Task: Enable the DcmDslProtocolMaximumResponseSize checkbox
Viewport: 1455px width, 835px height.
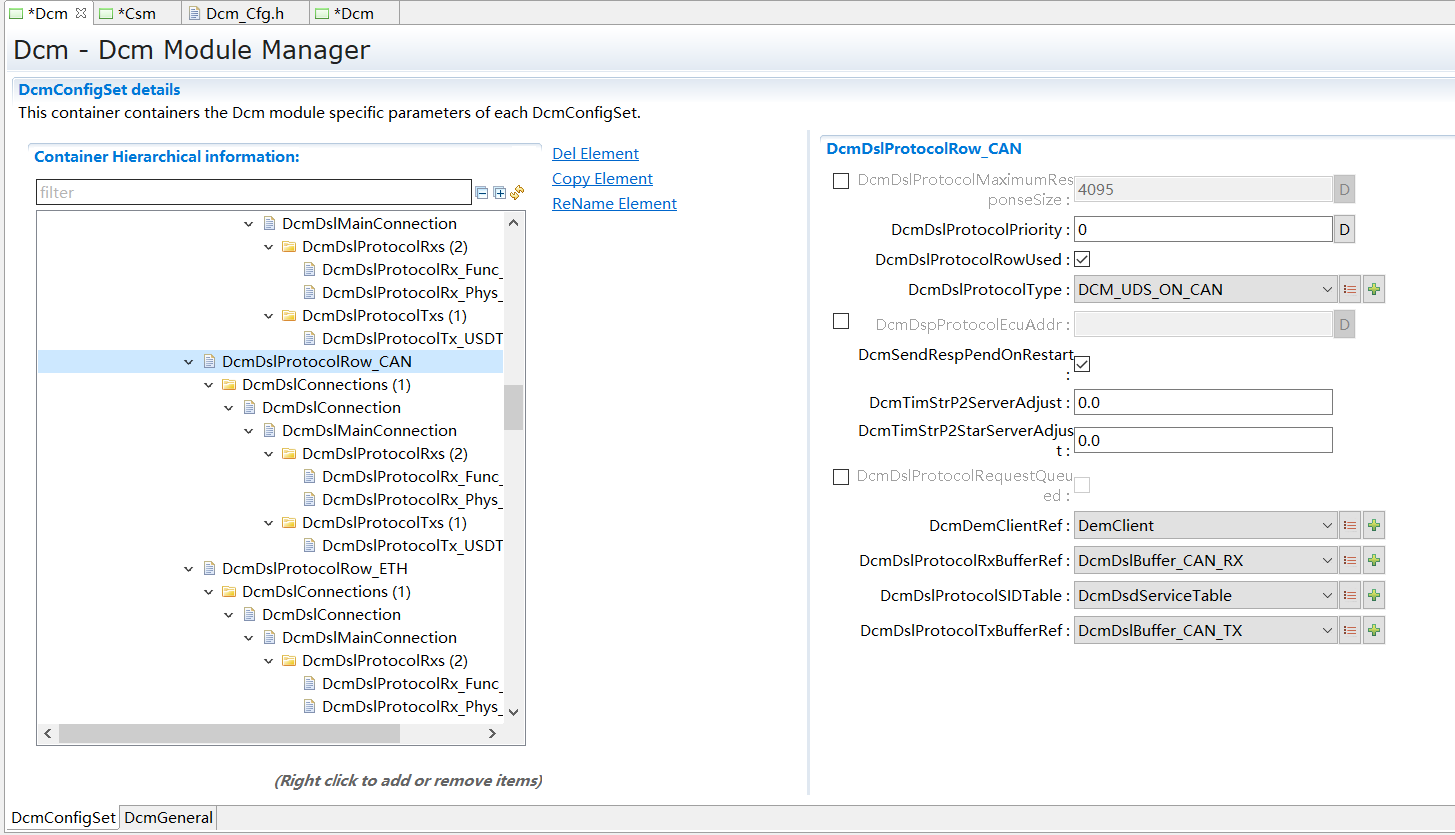Action: (841, 181)
